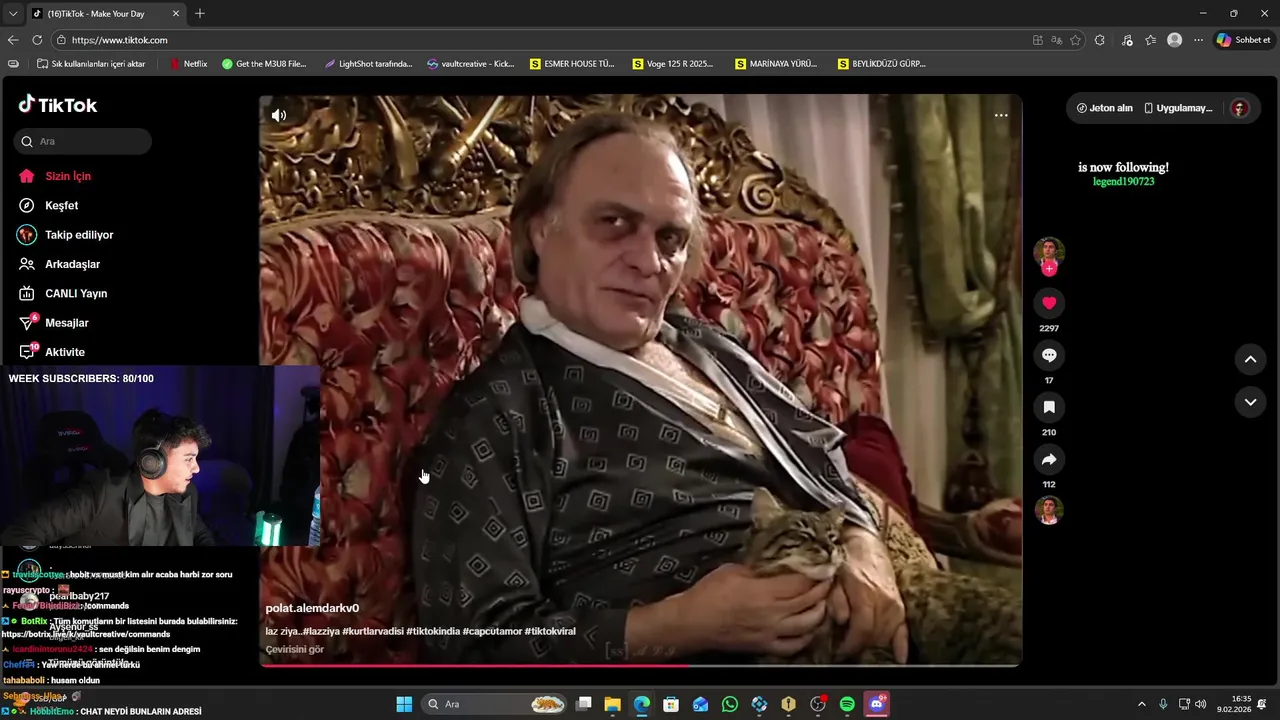Click the TikTok search field 'Ara'

pyautogui.click(x=84, y=141)
